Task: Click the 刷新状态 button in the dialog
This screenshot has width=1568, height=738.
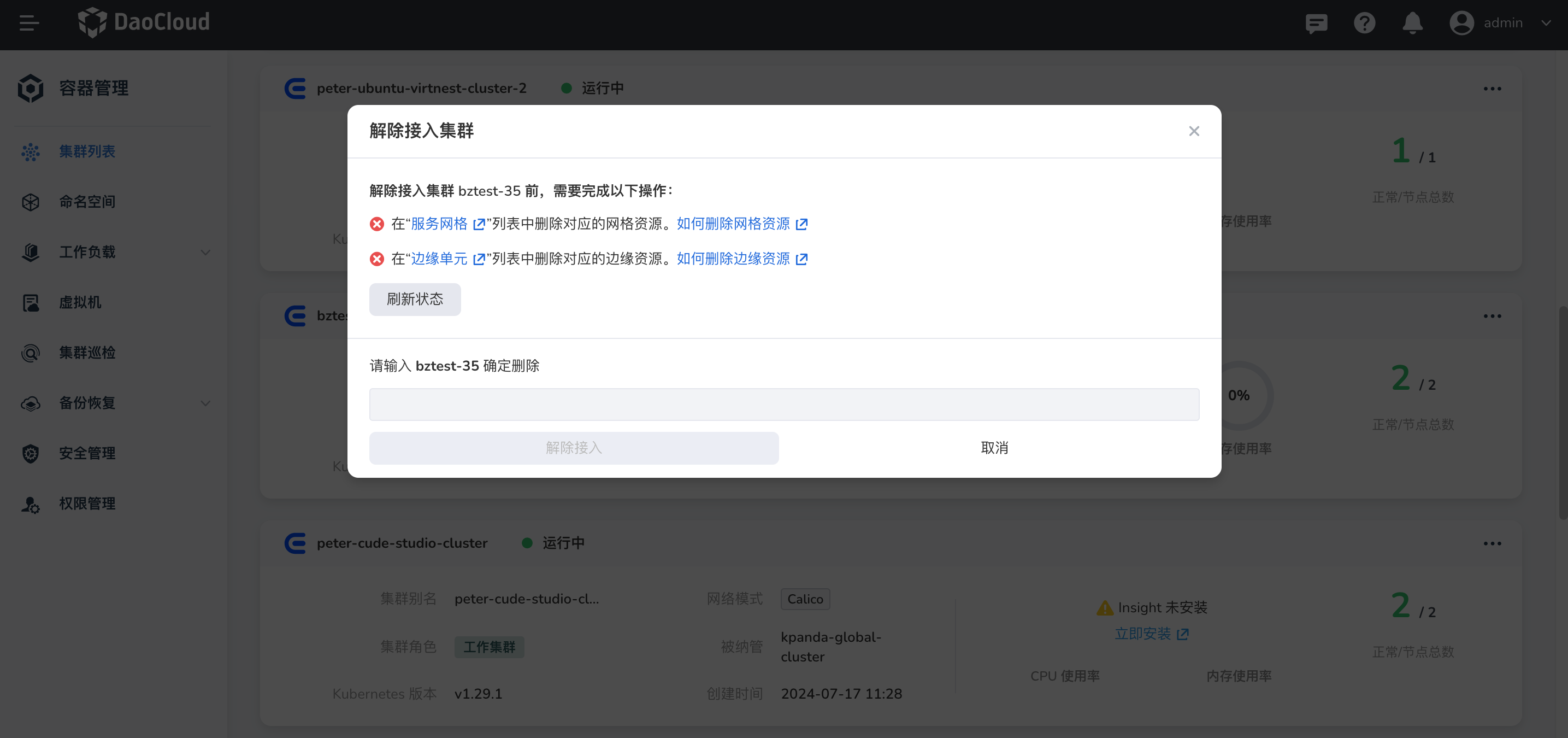Action: click(415, 299)
